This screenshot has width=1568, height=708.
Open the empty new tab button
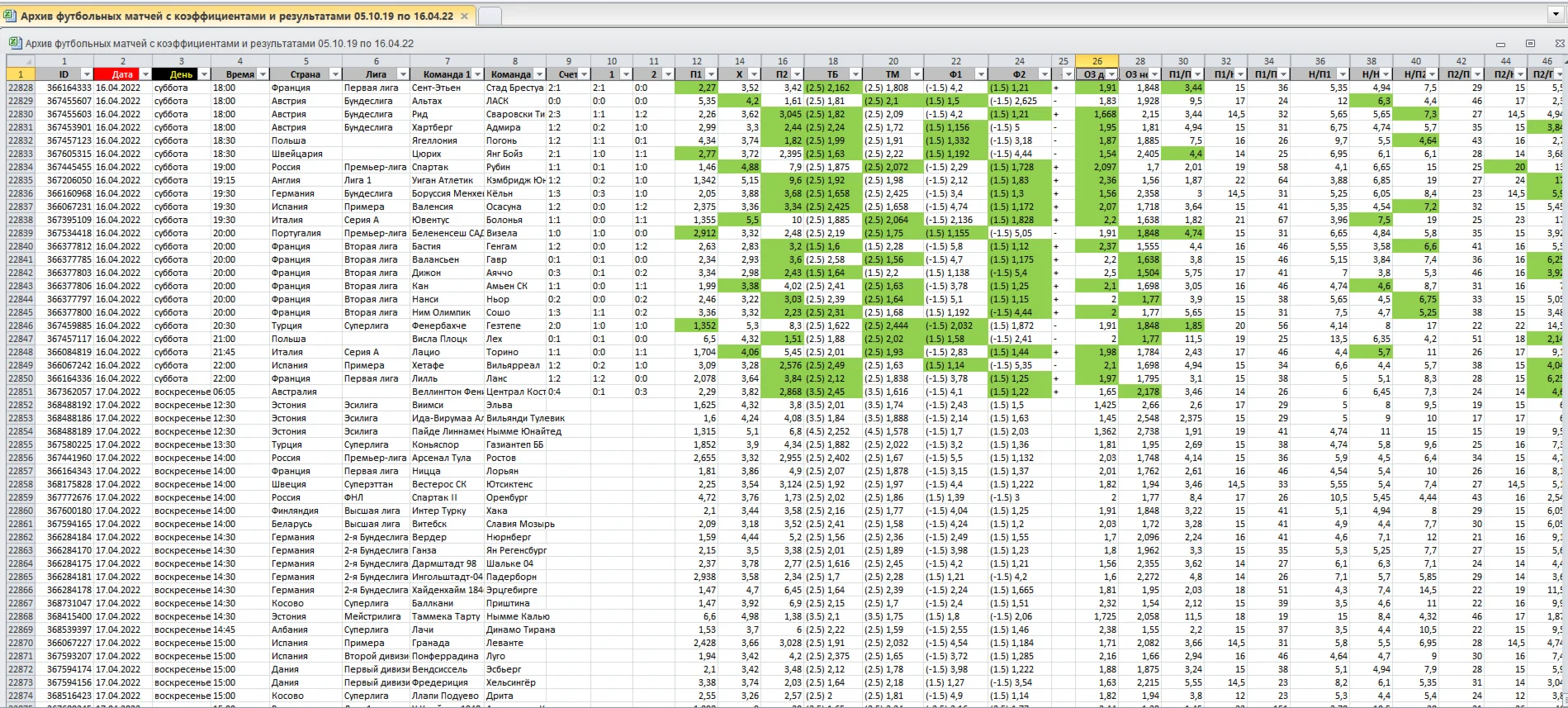pos(490,16)
